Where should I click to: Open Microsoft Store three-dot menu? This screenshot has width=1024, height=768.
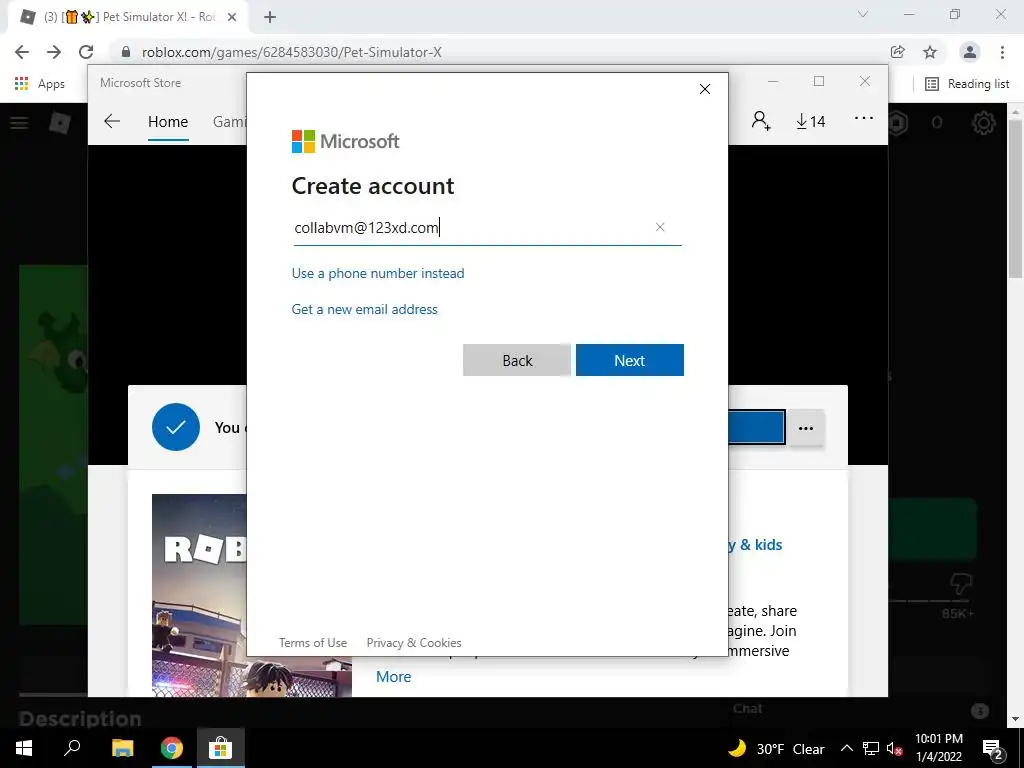coord(863,118)
